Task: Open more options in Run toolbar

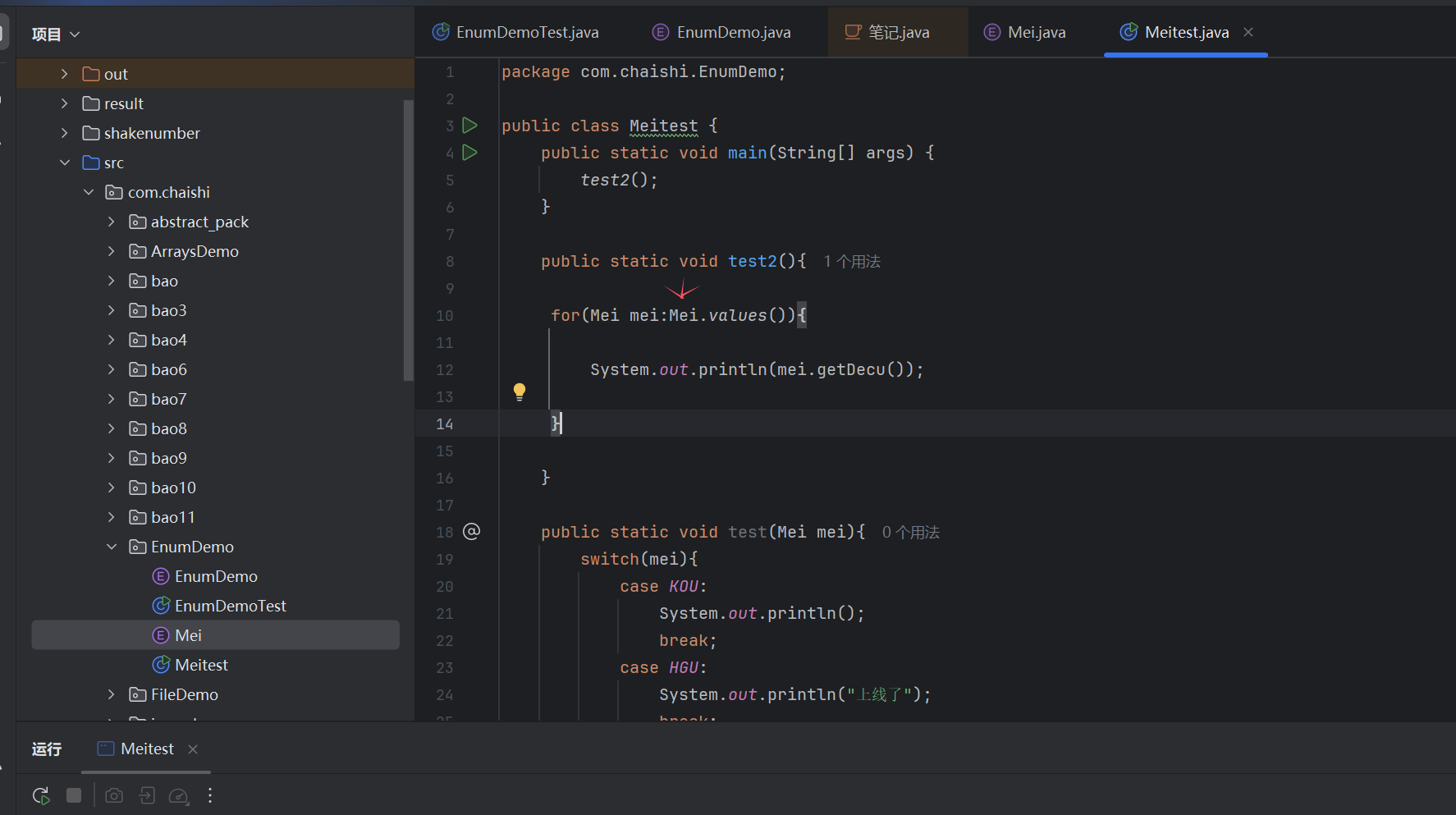Action: point(210,795)
